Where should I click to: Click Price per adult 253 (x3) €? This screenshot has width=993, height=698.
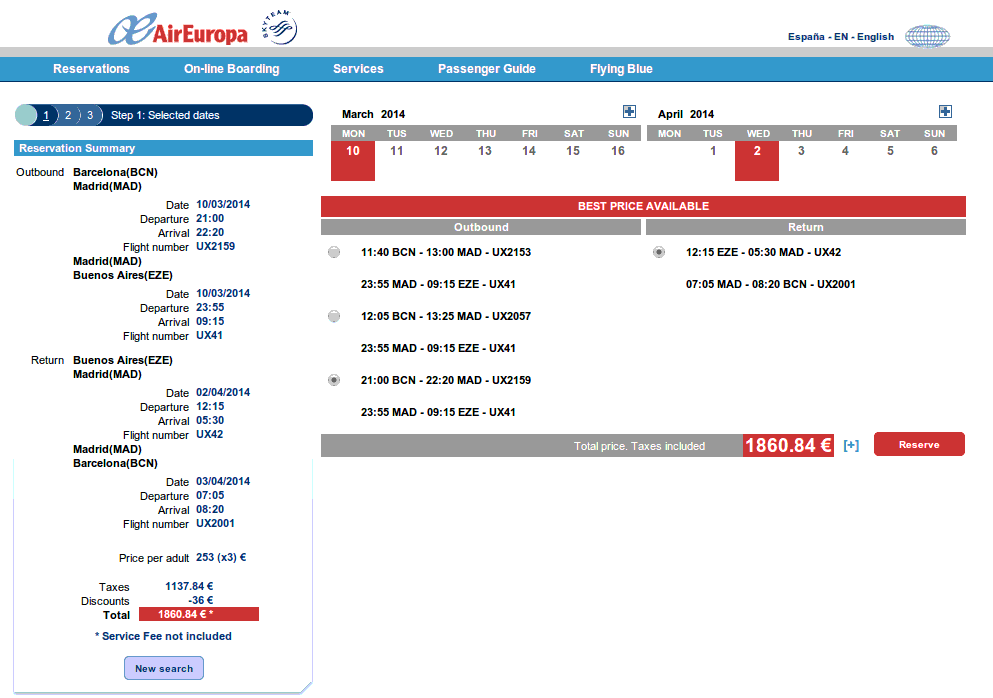click(221, 557)
